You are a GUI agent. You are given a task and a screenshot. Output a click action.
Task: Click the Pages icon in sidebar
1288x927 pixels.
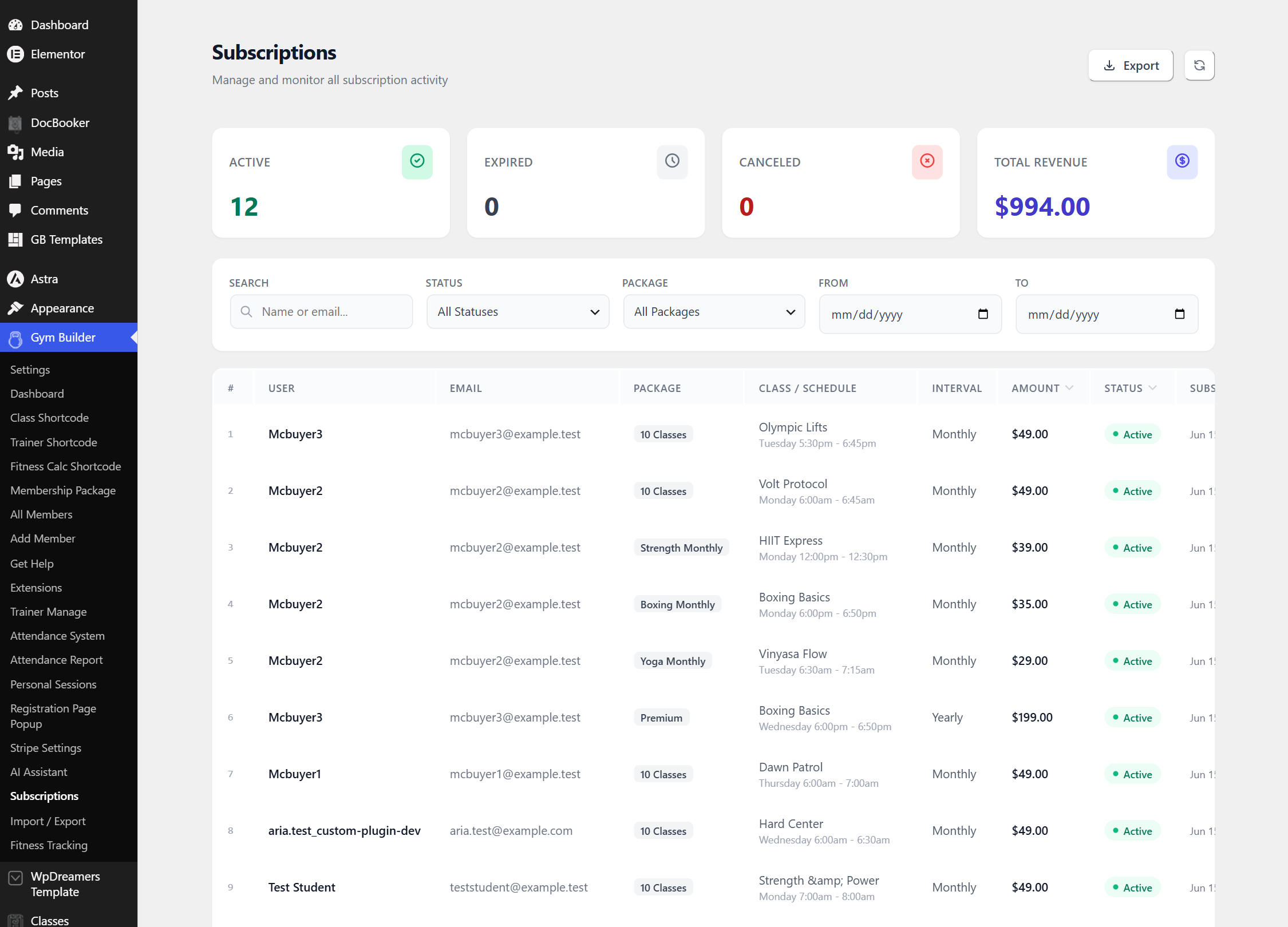coord(15,181)
